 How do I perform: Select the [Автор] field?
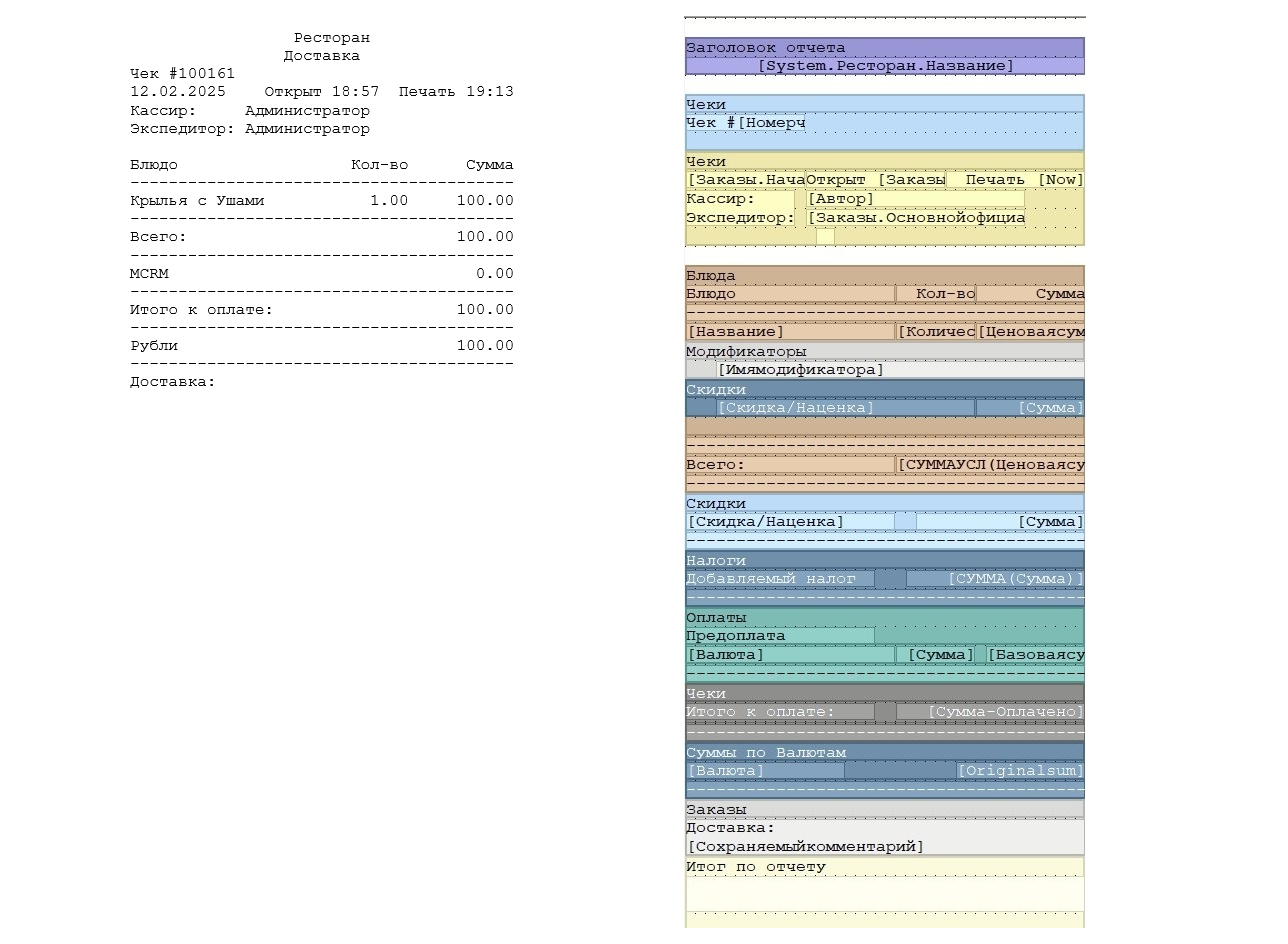click(x=916, y=199)
